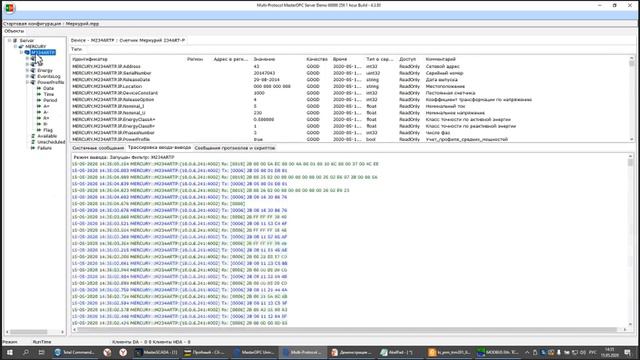Click the Period tag arrow icon

click(39, 100)
